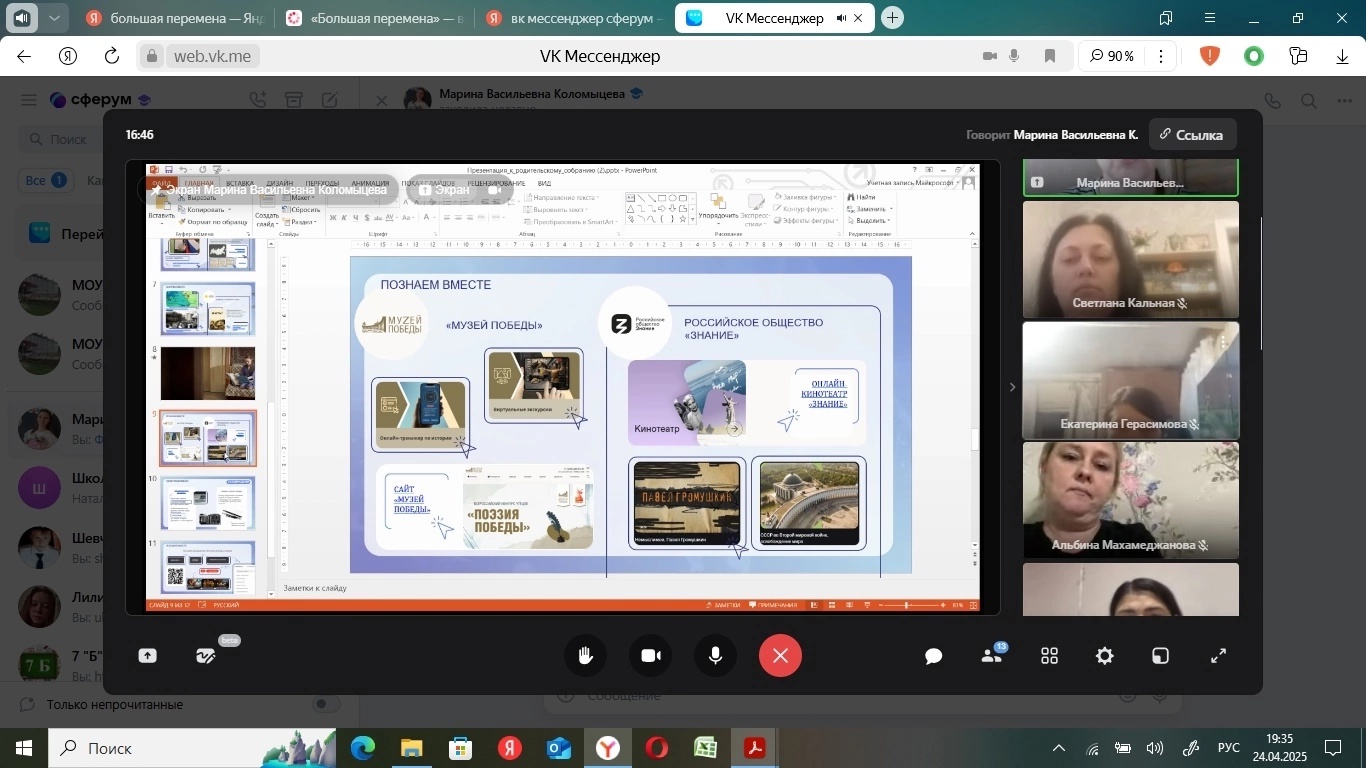Open the 90% zoom control
1366x768 pixels.
tap(1112, 56)
